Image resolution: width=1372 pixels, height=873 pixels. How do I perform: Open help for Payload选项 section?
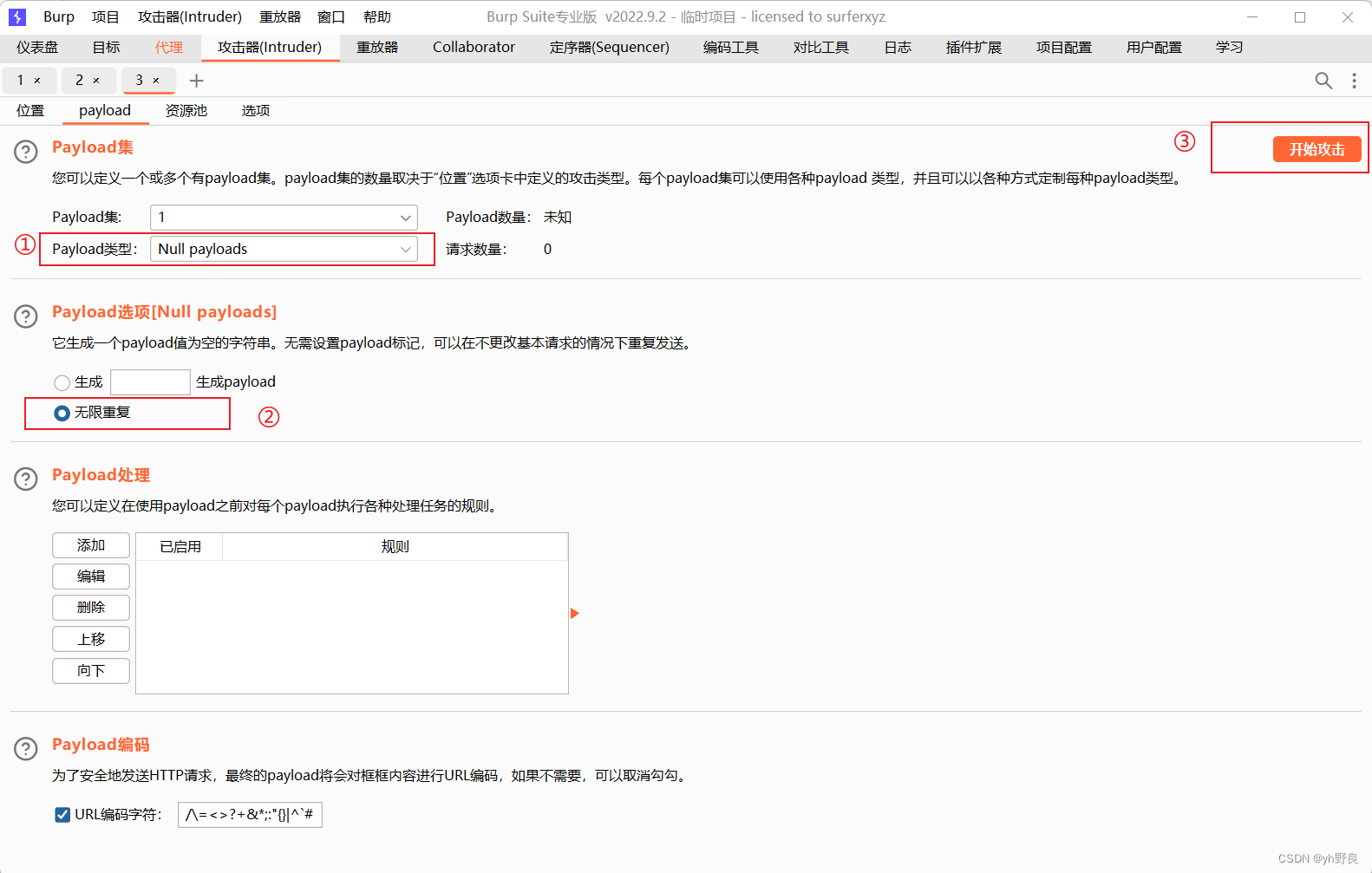coord(26,316)
